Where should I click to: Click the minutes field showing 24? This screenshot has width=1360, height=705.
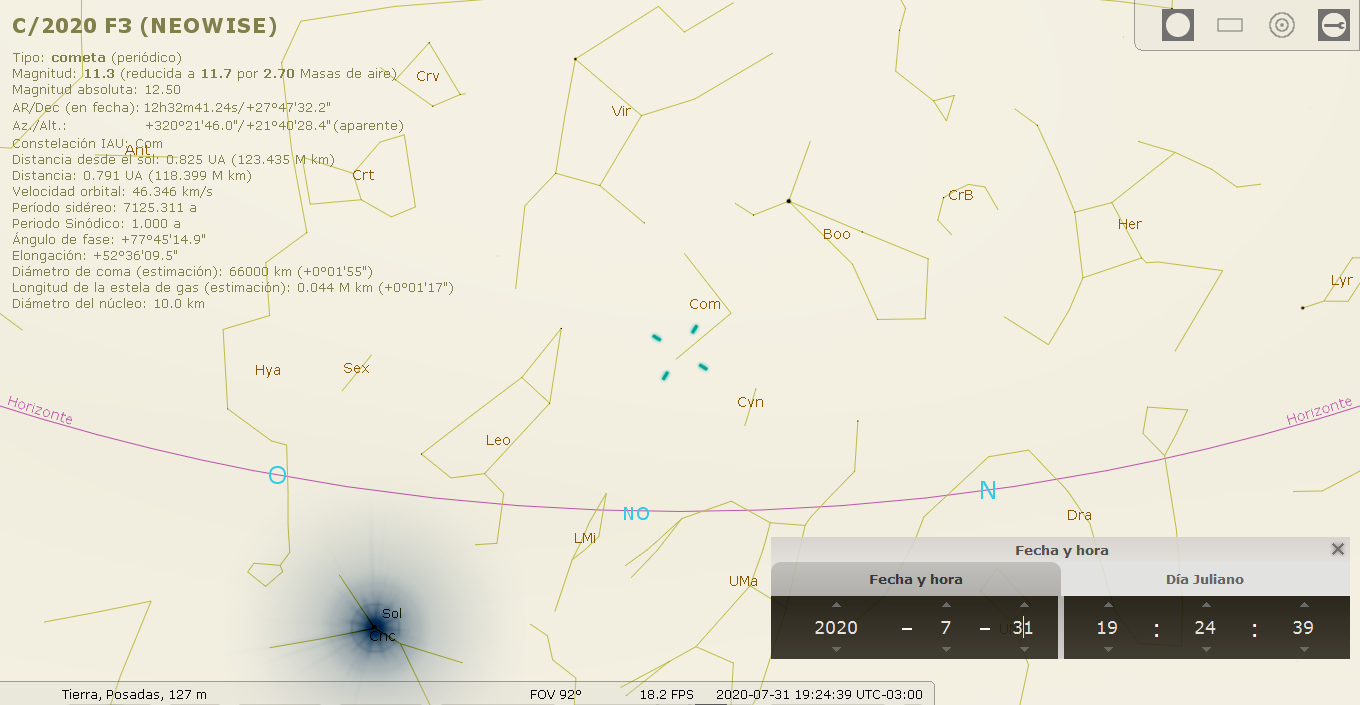pyautogui.click(x=1206, y=628)
